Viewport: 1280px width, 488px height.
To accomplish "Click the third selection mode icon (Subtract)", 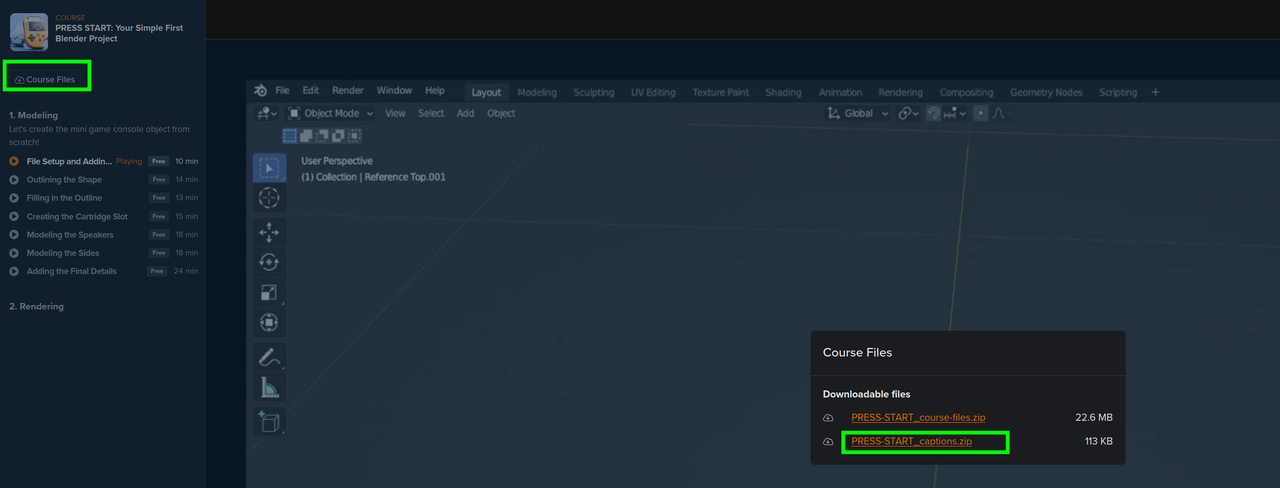I will coord(322,135).
